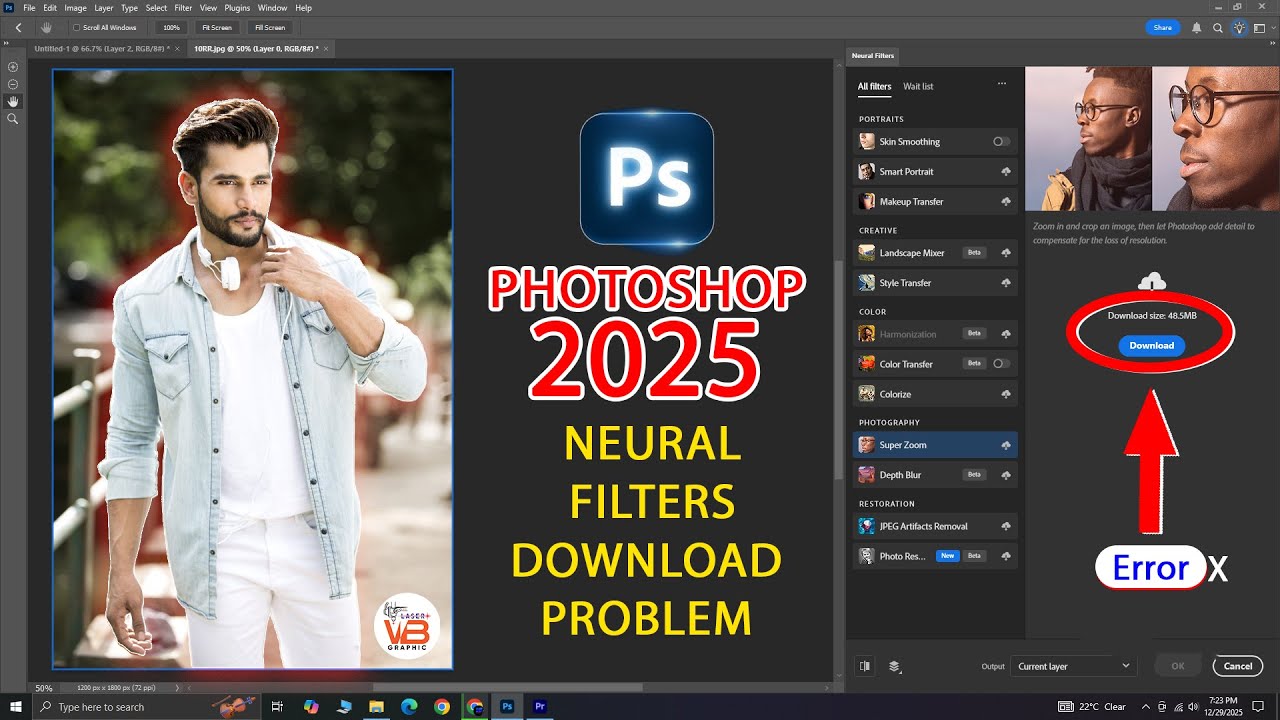The height and width of the screenshot is (720, 1280).
Task: Download Photo Restoration via cloud icon
Action: tap(1005, 556)
